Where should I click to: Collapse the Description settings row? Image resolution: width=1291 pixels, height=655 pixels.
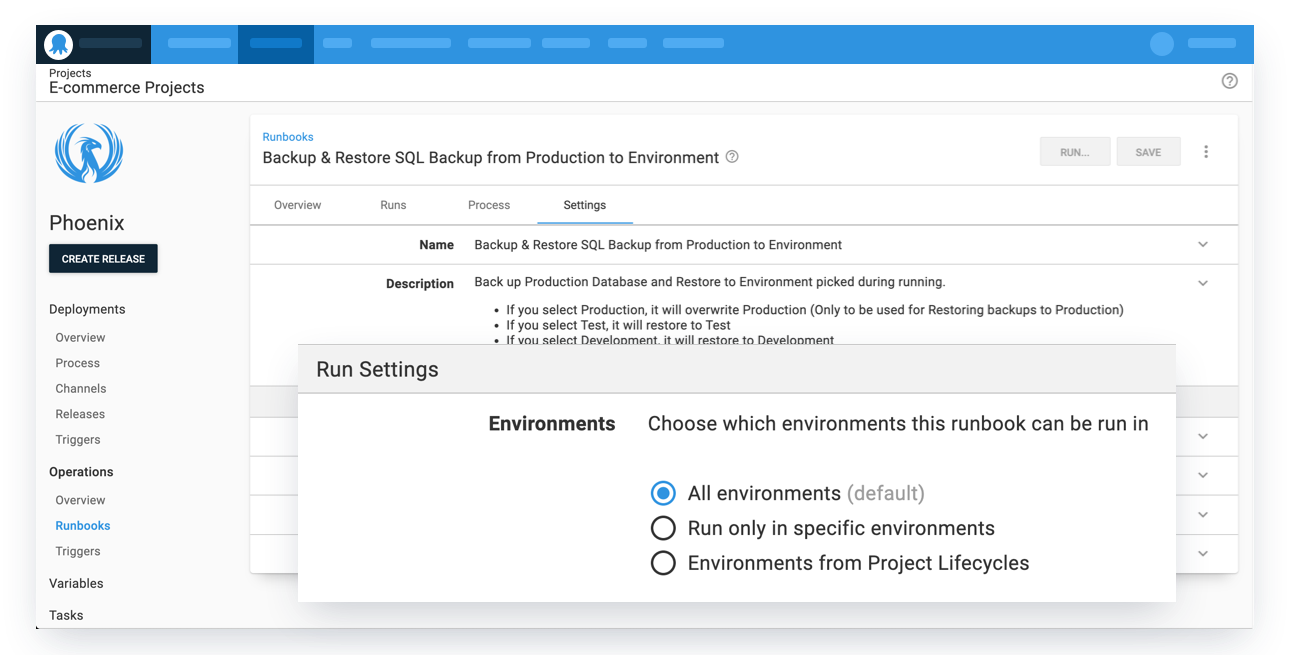[1203, 283]
